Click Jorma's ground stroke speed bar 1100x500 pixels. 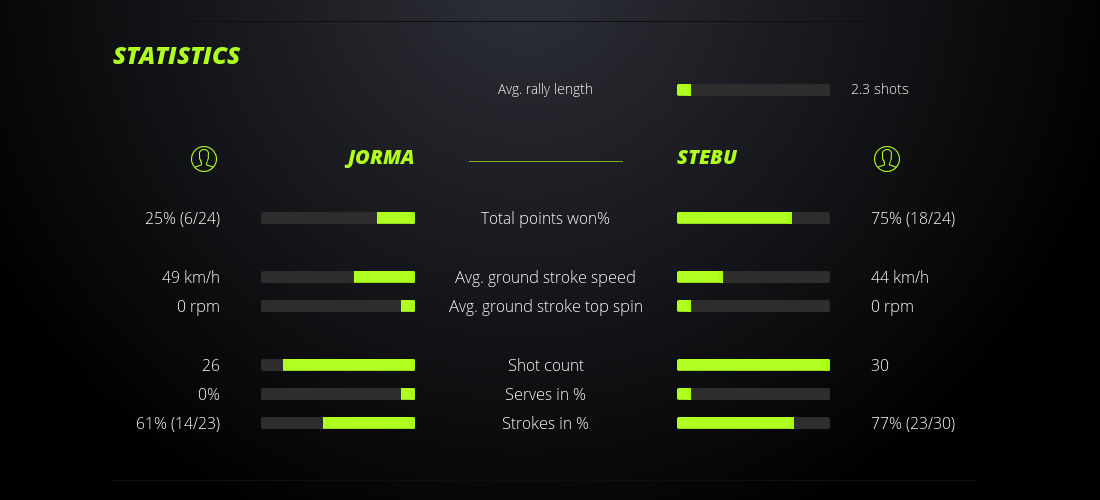pos(338,277)
